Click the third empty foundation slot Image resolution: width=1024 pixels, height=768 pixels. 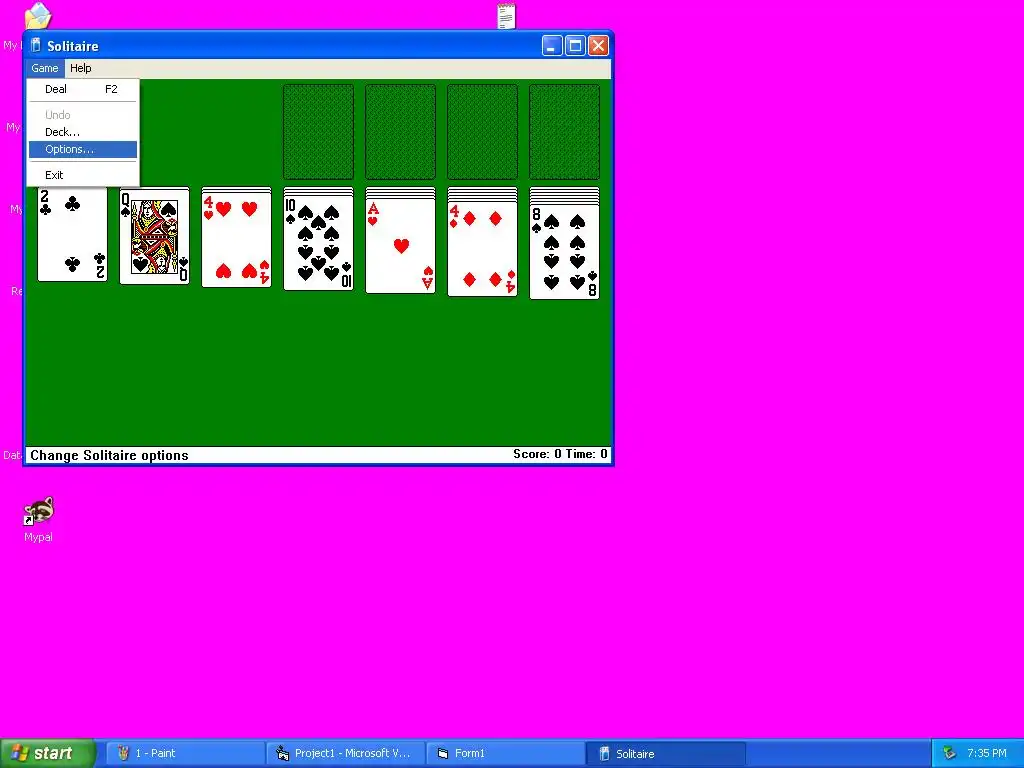point(483,131)
